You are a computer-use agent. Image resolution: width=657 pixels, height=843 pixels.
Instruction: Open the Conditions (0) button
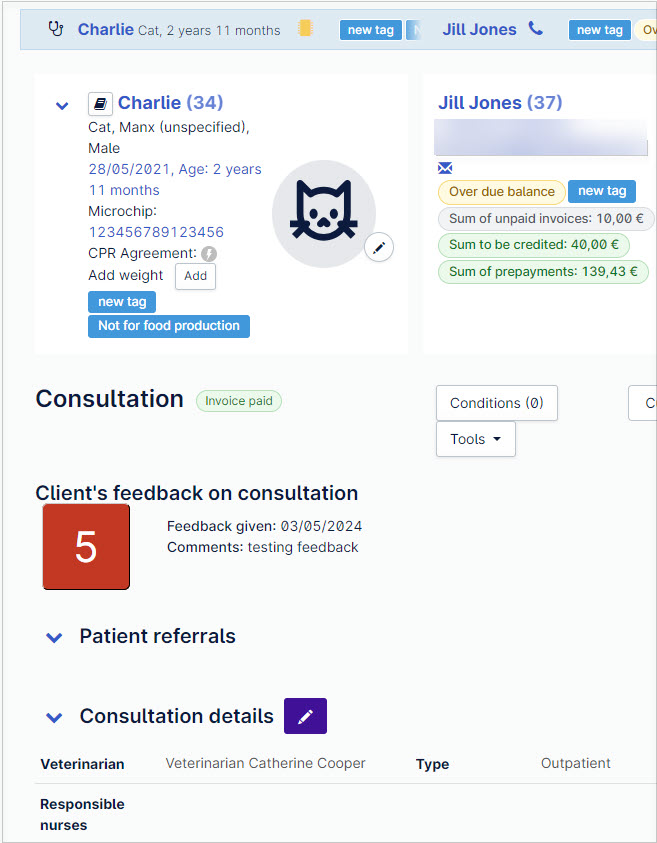[x=496, y=403]
